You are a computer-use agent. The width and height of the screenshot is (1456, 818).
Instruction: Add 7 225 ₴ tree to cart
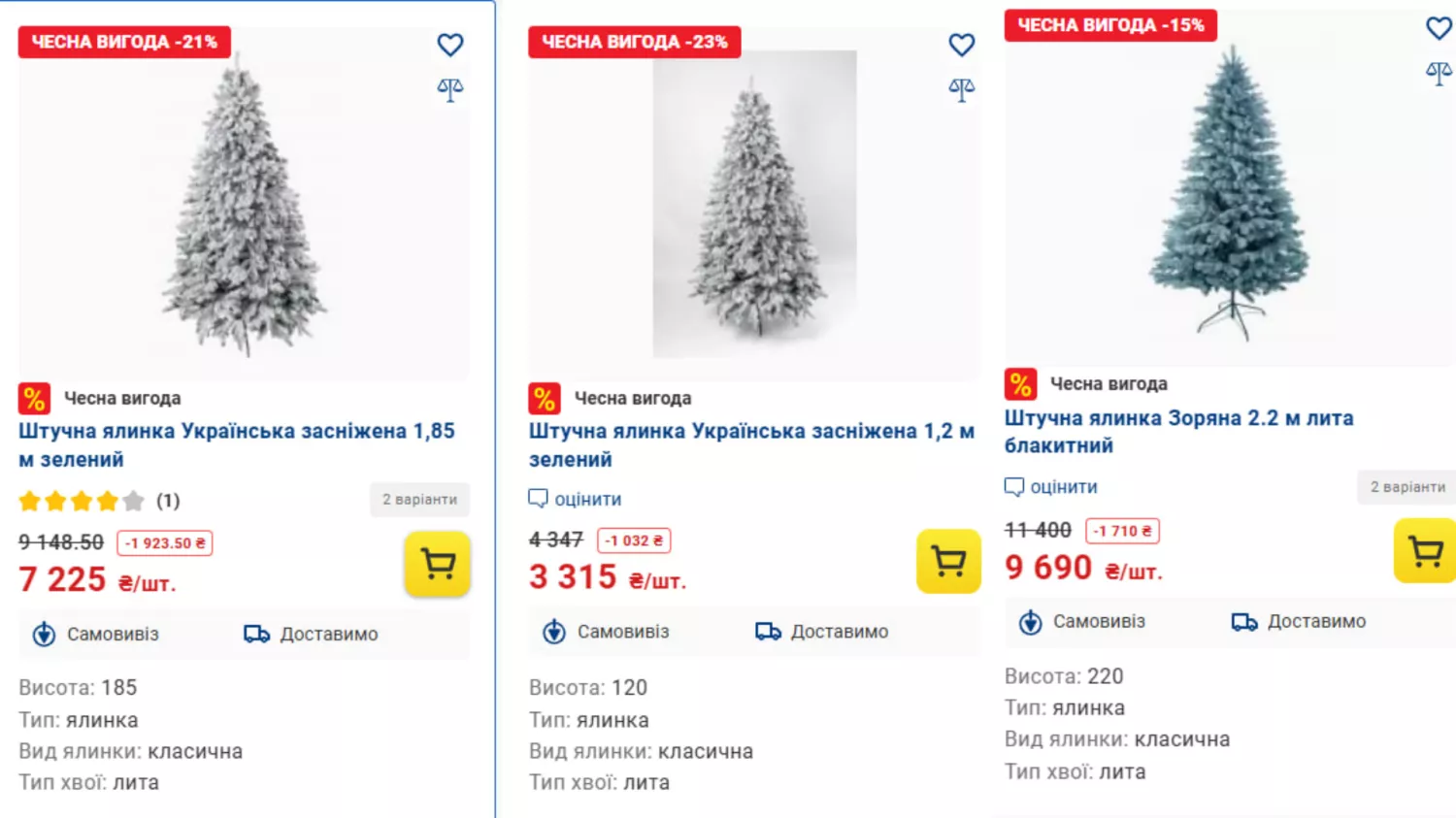click(438, 564)
